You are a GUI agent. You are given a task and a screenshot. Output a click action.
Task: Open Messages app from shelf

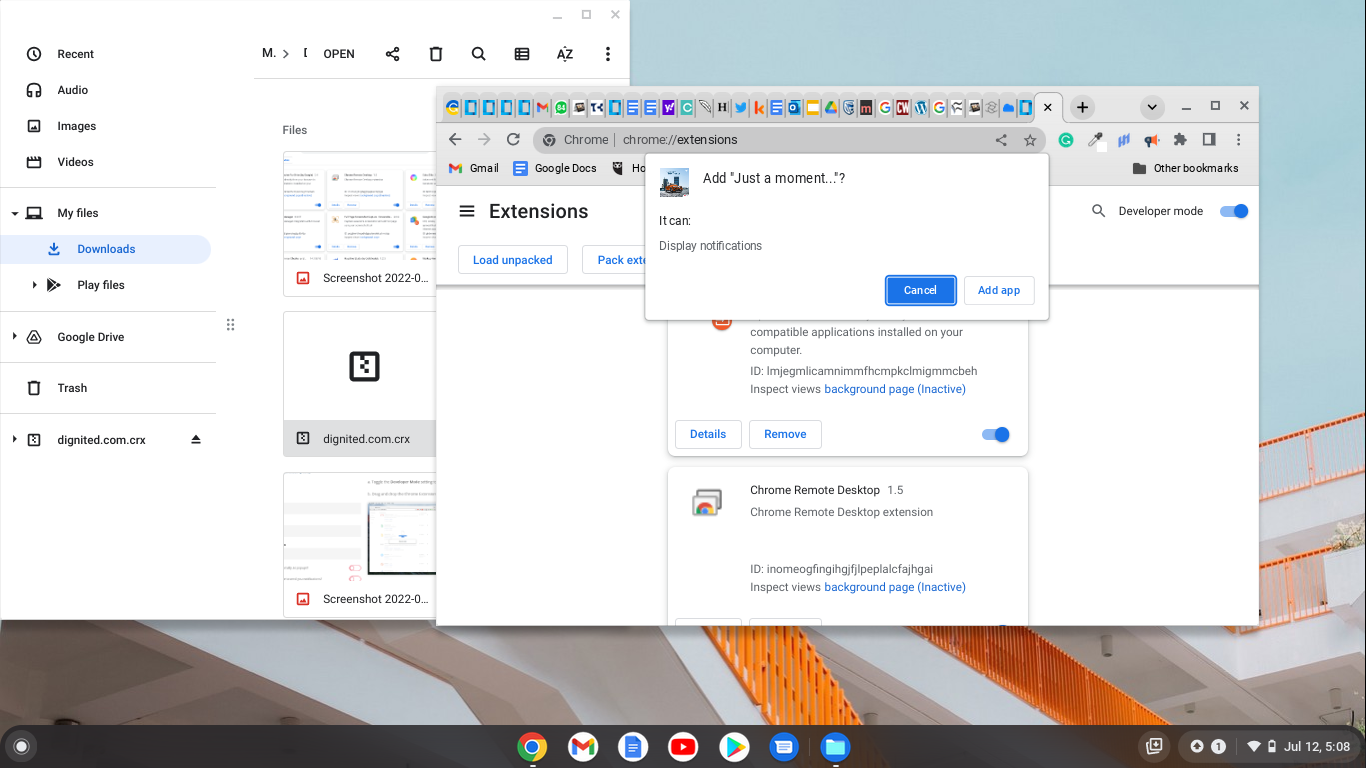tap(784, 746)
